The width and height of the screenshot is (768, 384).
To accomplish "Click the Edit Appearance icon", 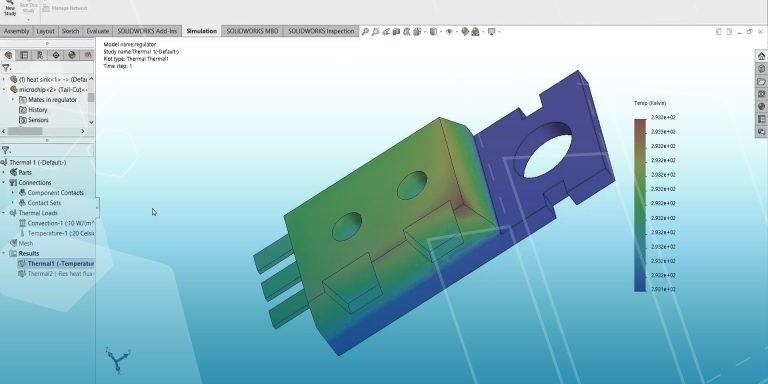I will (465, 32).
